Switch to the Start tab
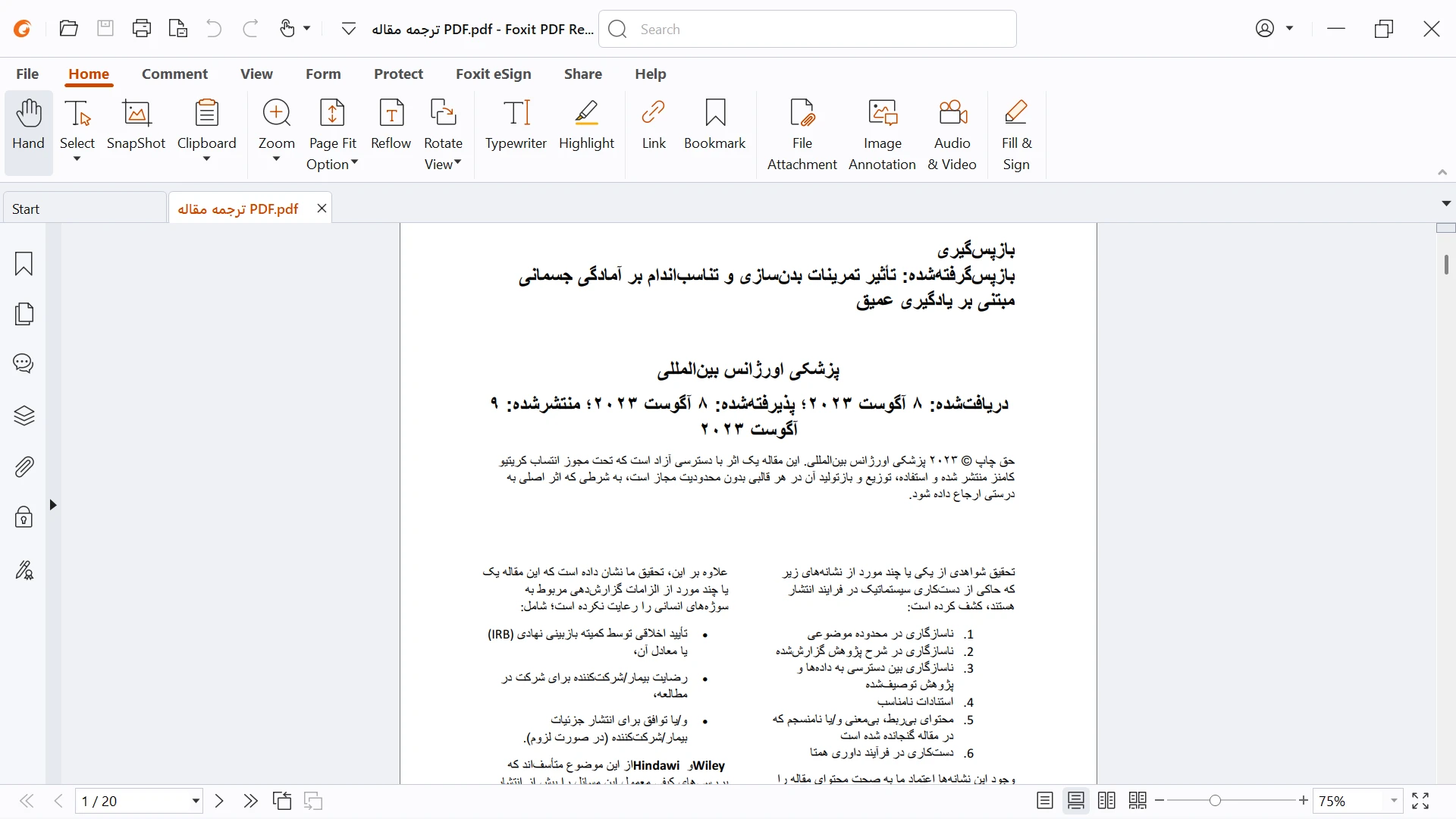The width and height of the screenshot is (1456, 819). 83,209
